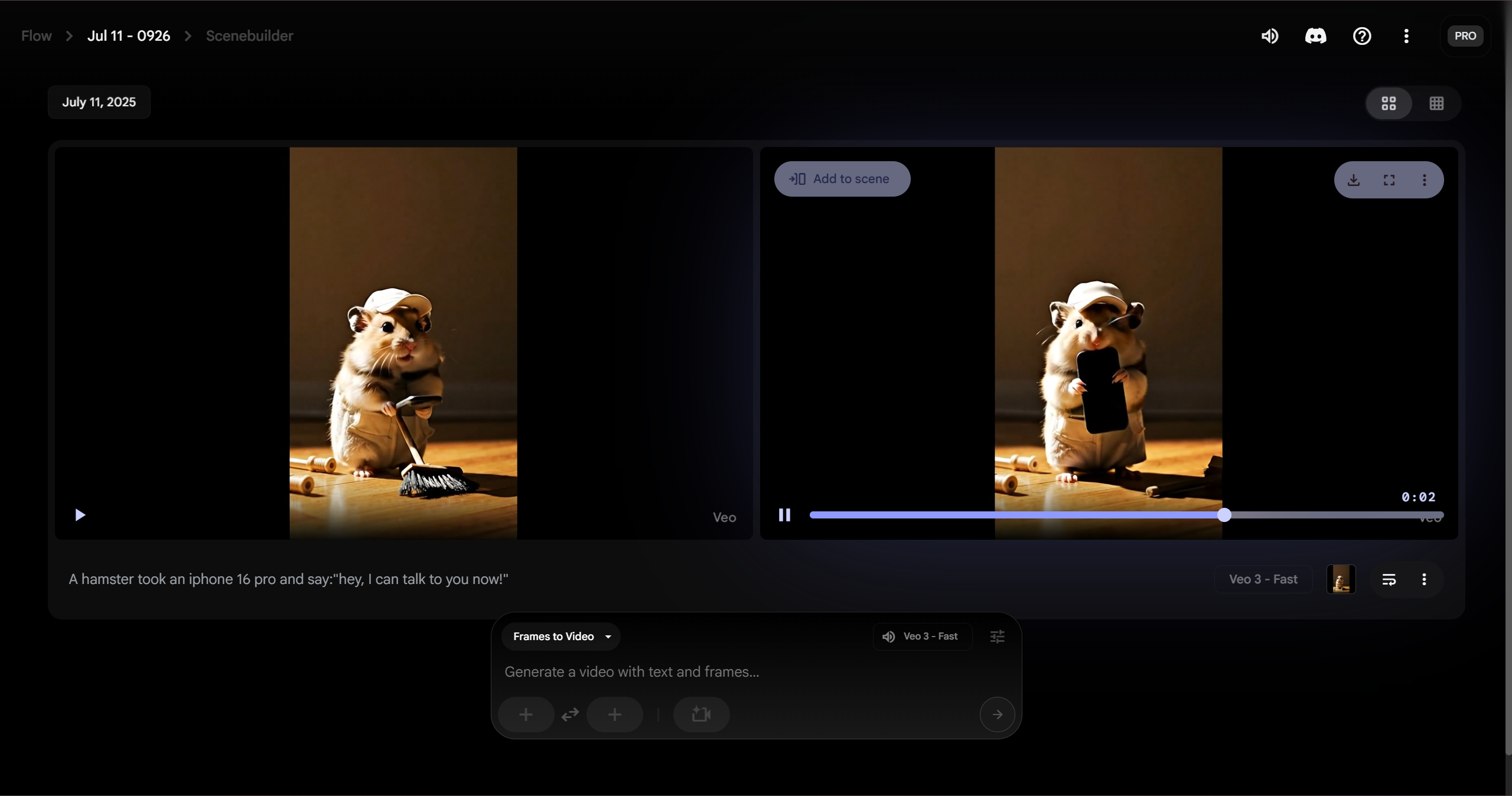Click the Add to scene button
The height and width of the screenshot is (796, 1512).
(842, 179)
